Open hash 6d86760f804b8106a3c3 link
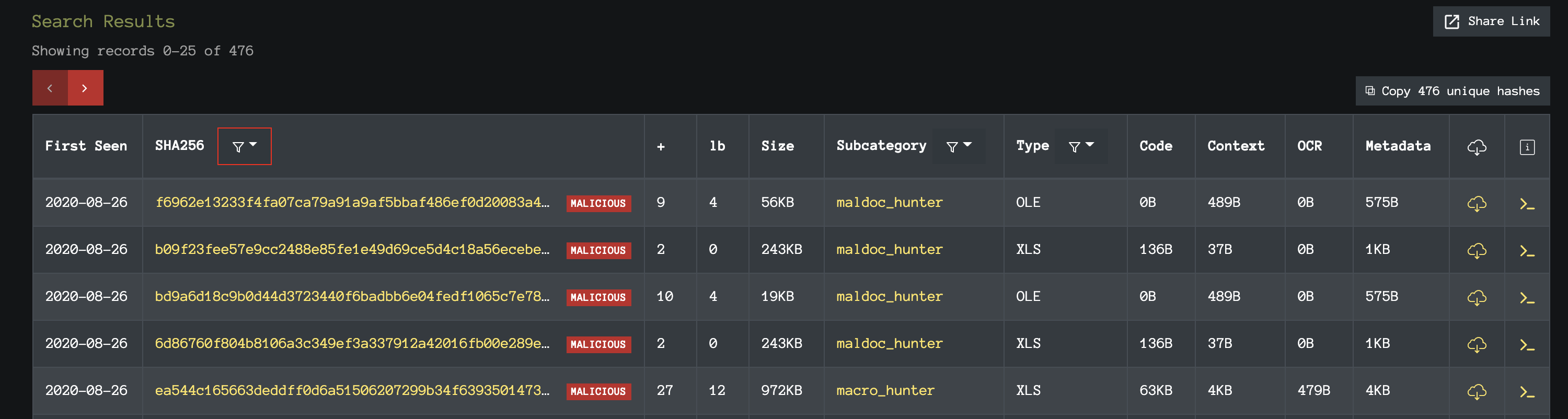This screenshot has width=1568, height=419. 352,344
